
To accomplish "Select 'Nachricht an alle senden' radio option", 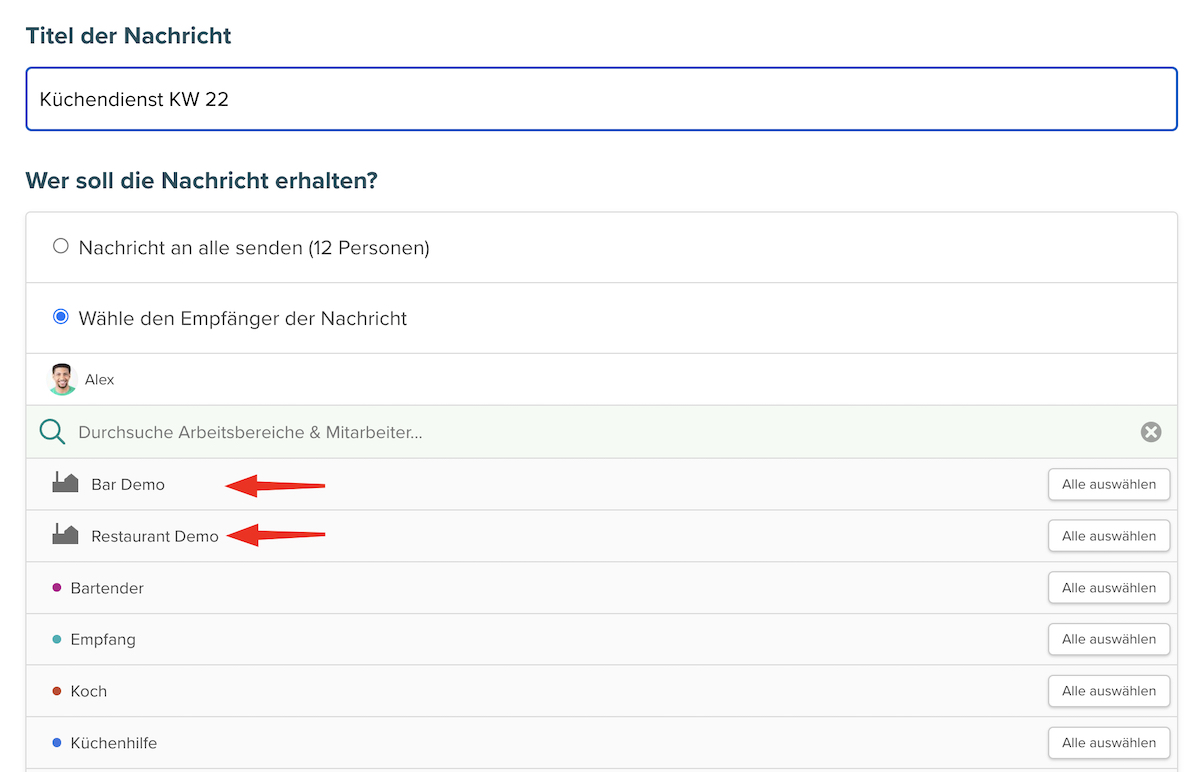I will point(61,246).
